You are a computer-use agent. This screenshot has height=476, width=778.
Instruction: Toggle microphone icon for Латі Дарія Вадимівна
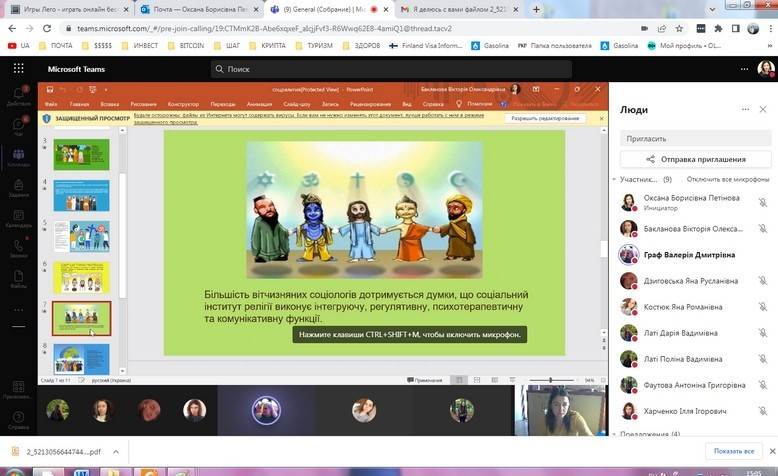point(763,333)
